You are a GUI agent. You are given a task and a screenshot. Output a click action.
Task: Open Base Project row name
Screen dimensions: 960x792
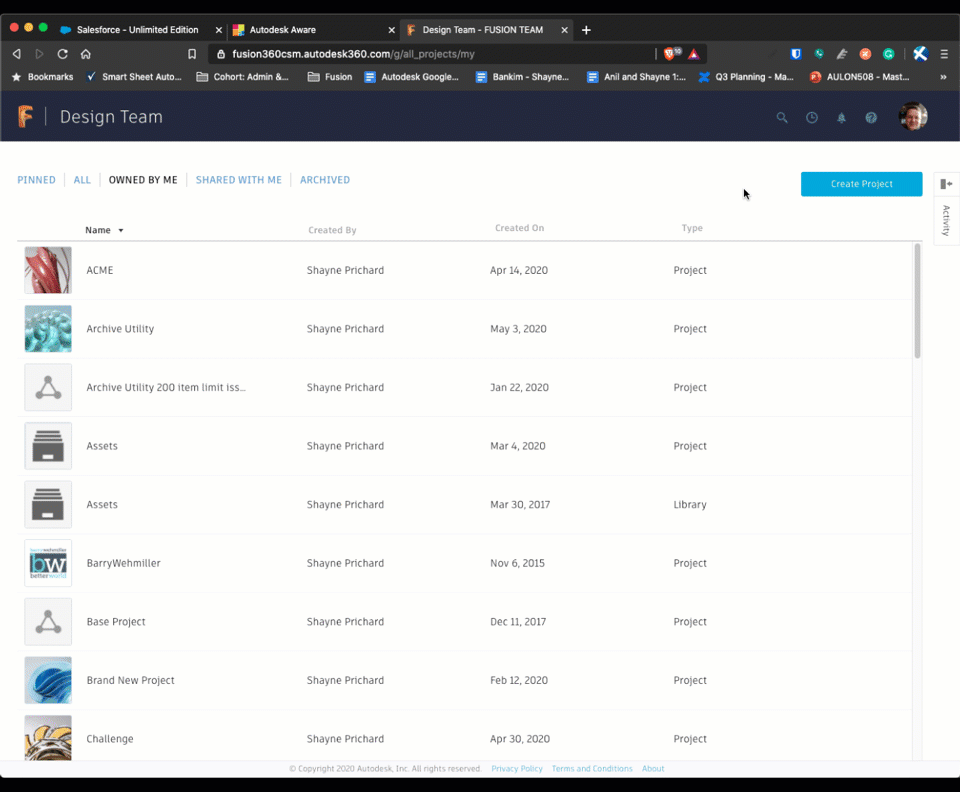tap(116, 622)
